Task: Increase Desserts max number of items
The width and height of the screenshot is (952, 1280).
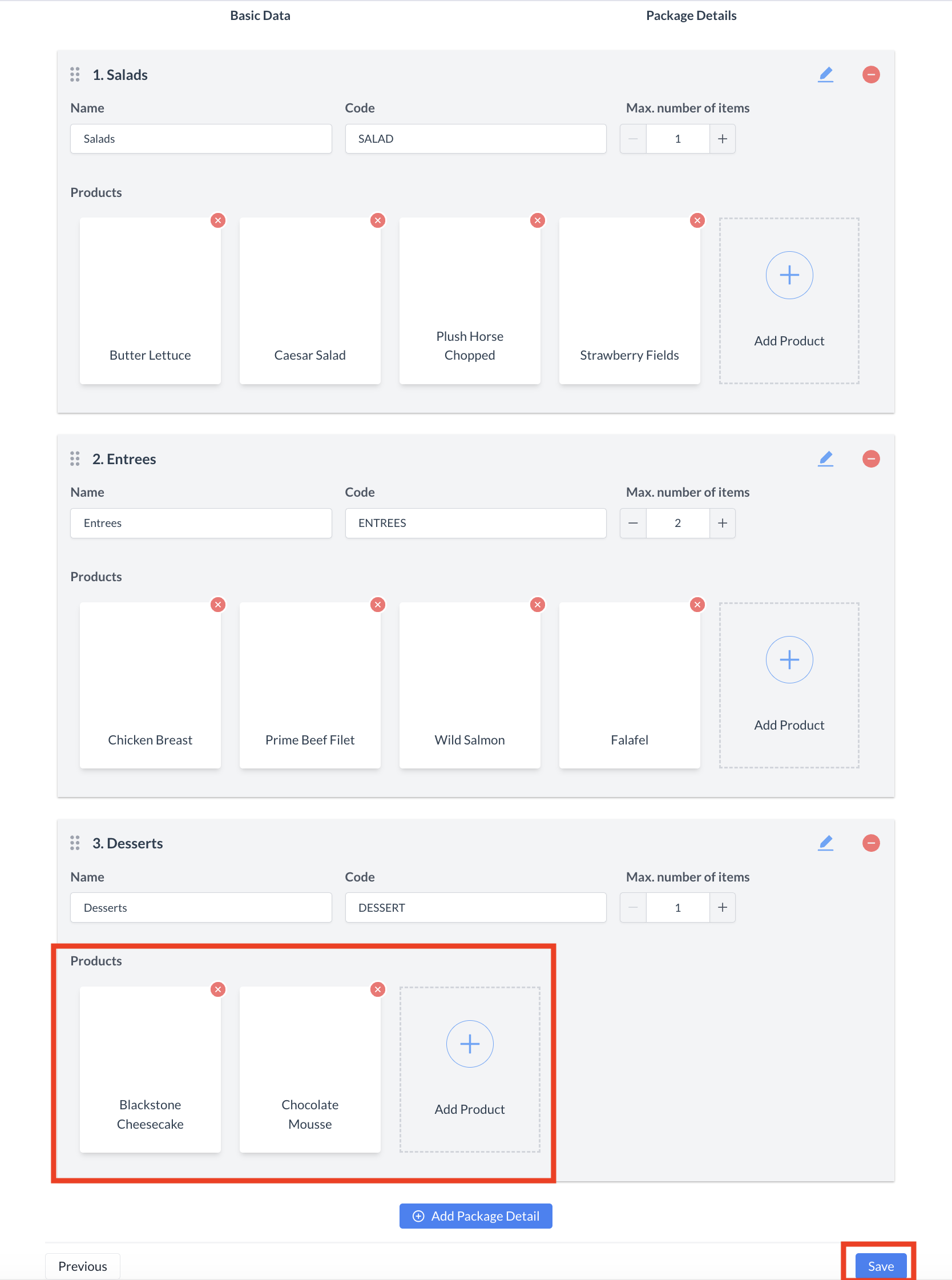Action: point(722,908)
